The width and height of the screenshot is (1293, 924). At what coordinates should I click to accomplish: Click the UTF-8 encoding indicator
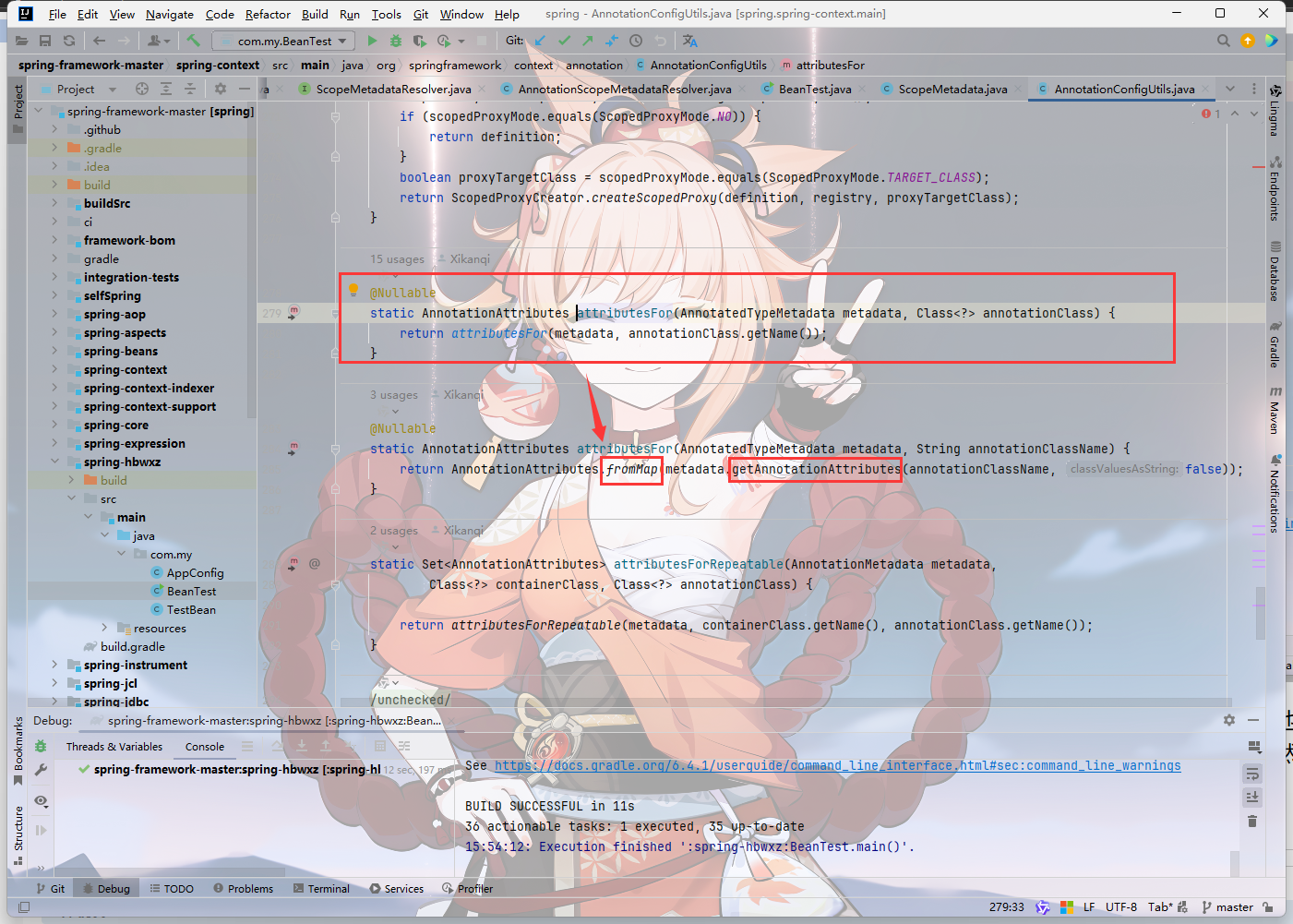click(x=1121, y=907)
